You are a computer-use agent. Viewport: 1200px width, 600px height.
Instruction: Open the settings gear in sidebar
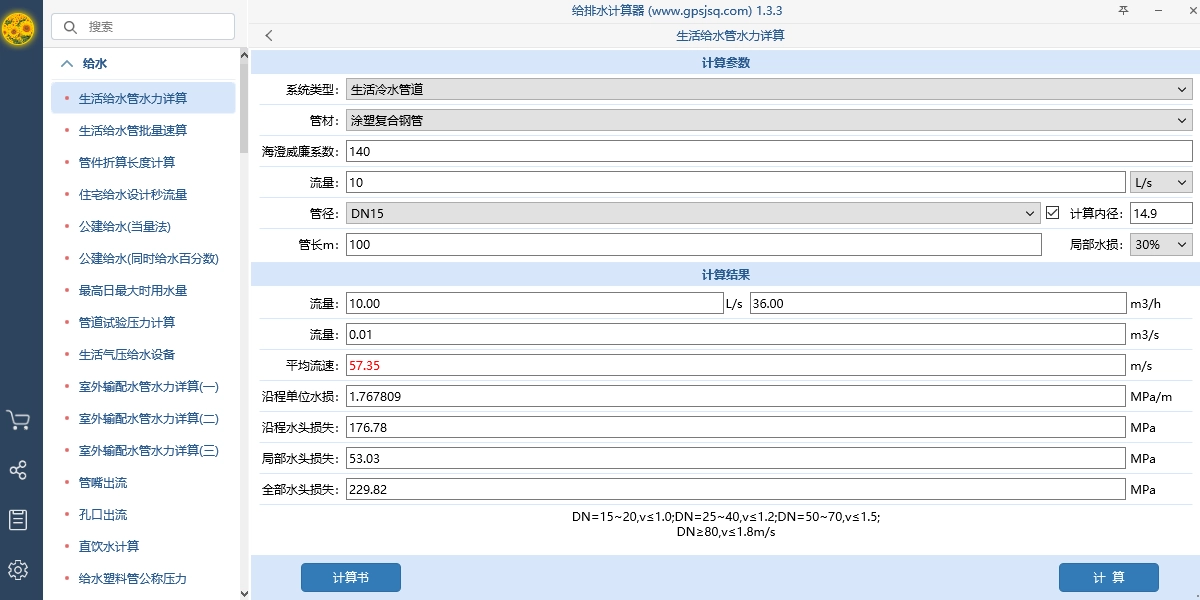tap(18, 569)
